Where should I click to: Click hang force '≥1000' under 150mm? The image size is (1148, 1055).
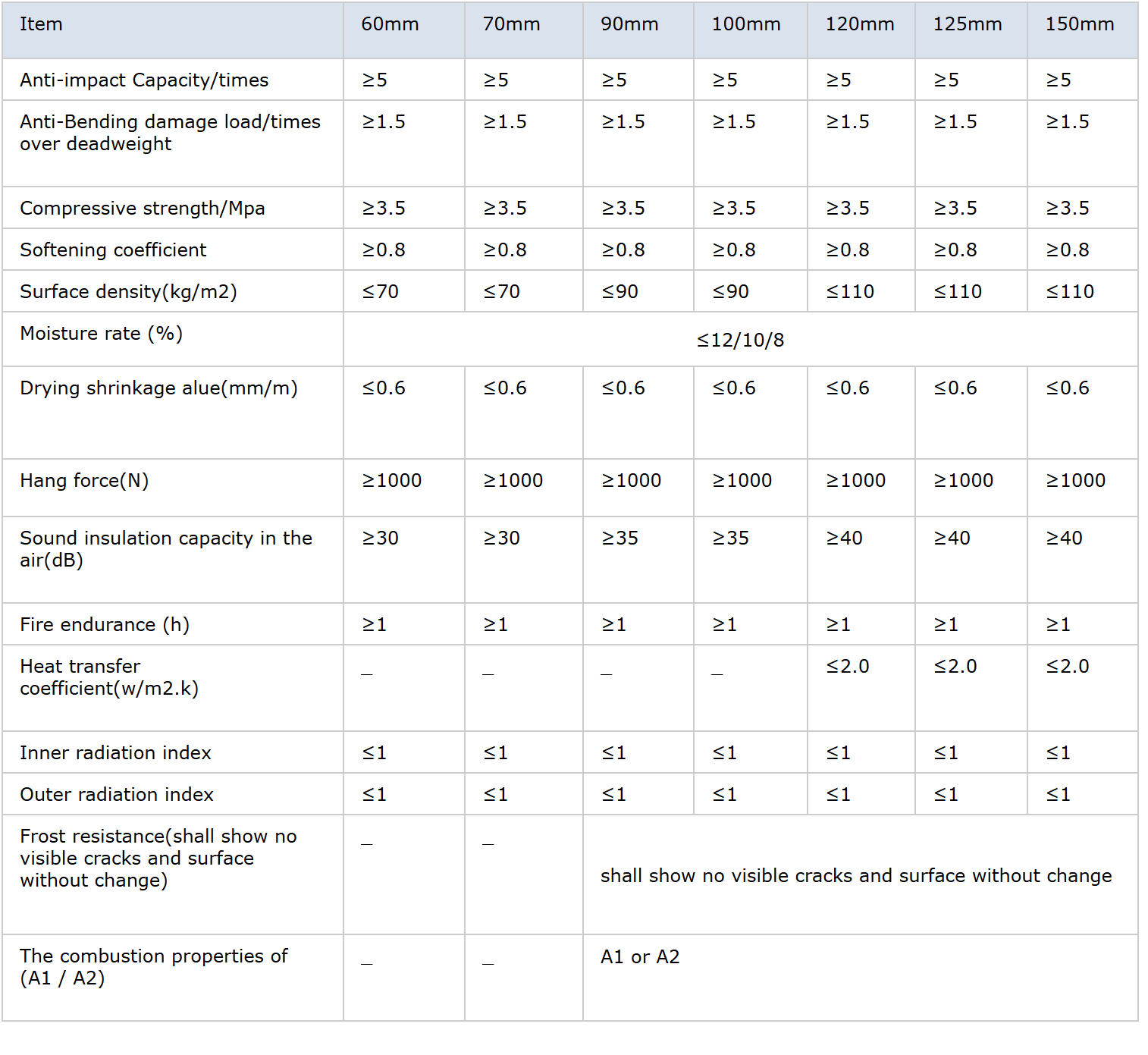tap(1075, 481)
